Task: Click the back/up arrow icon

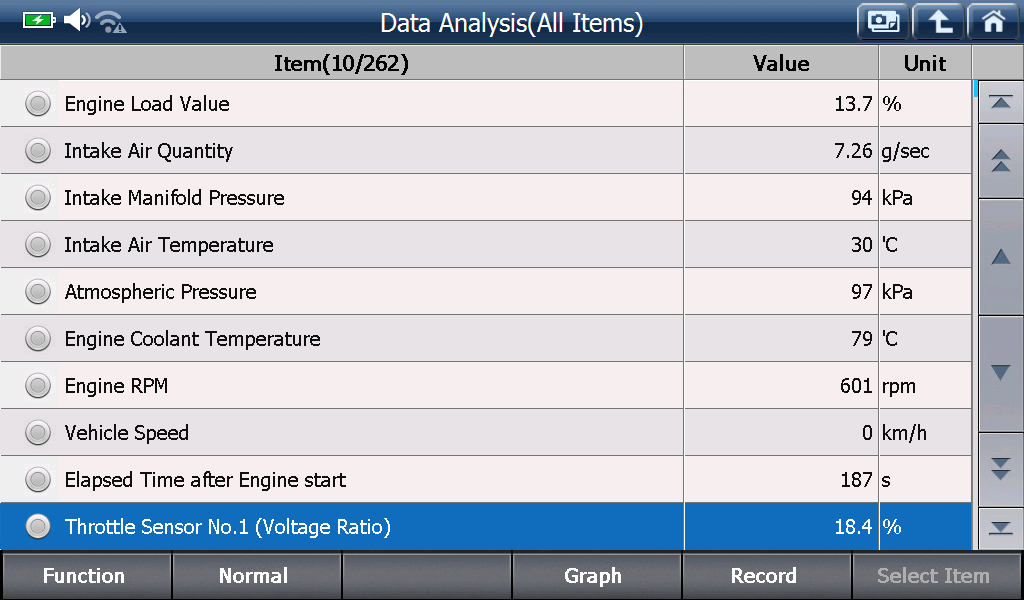Action: pos(938,22)
